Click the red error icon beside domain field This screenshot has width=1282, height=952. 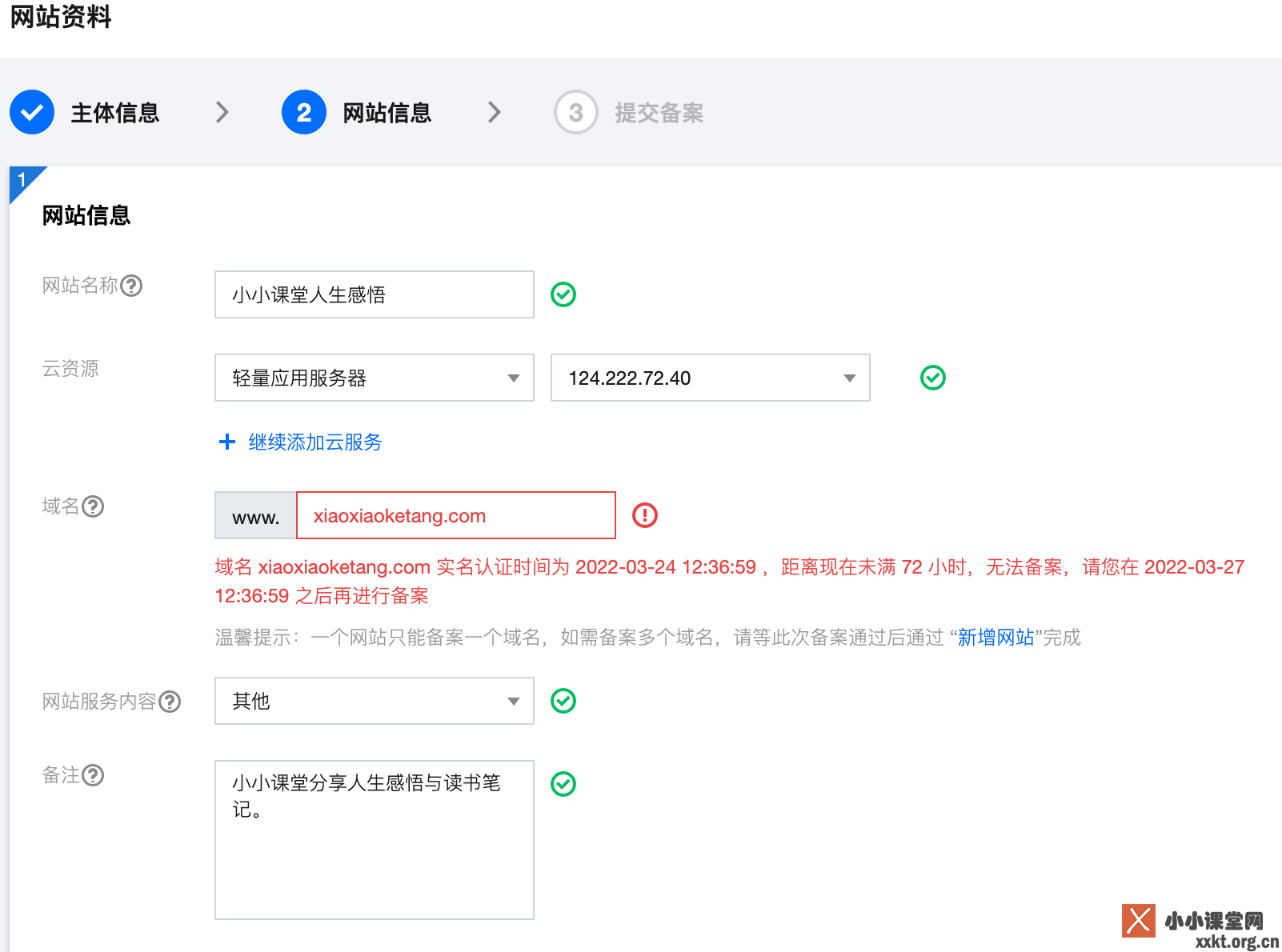pos(645,515)
